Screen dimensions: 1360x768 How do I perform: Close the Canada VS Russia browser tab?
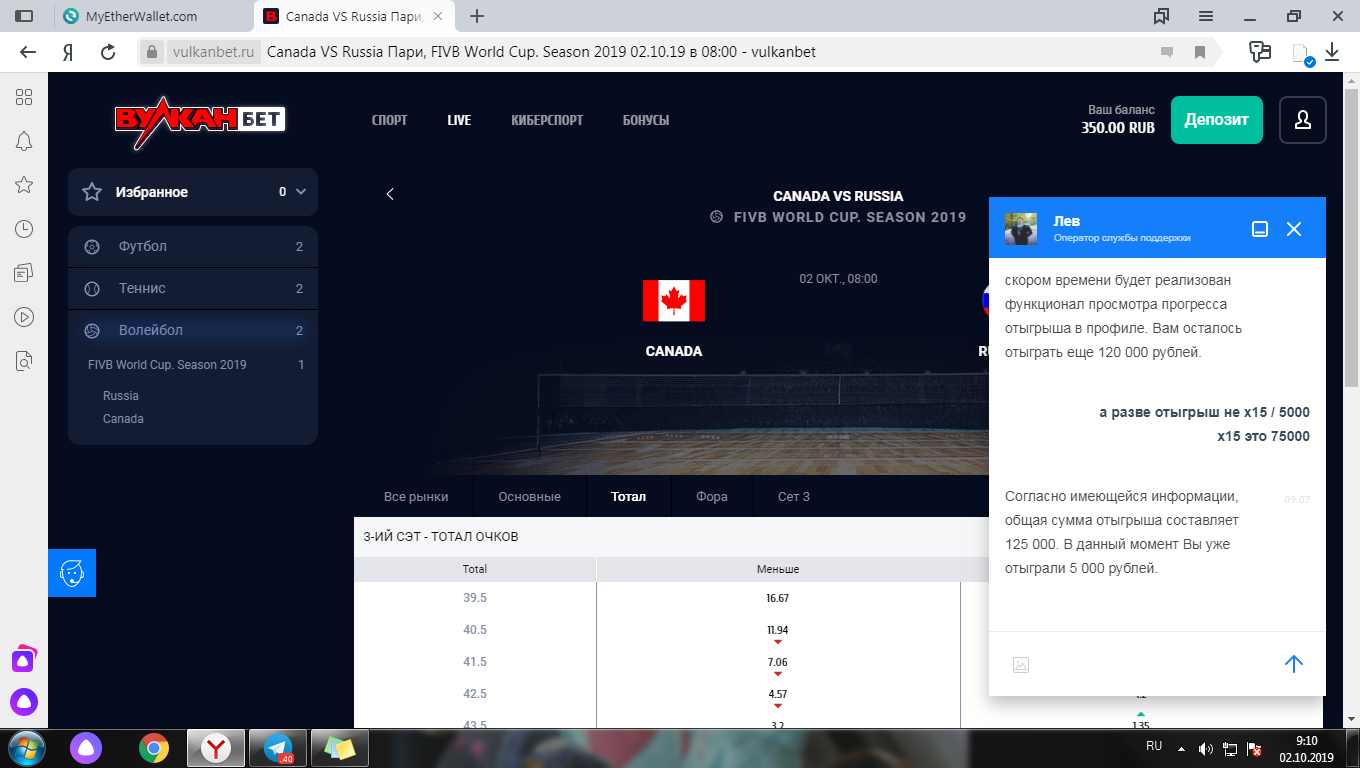click(438, 16)
